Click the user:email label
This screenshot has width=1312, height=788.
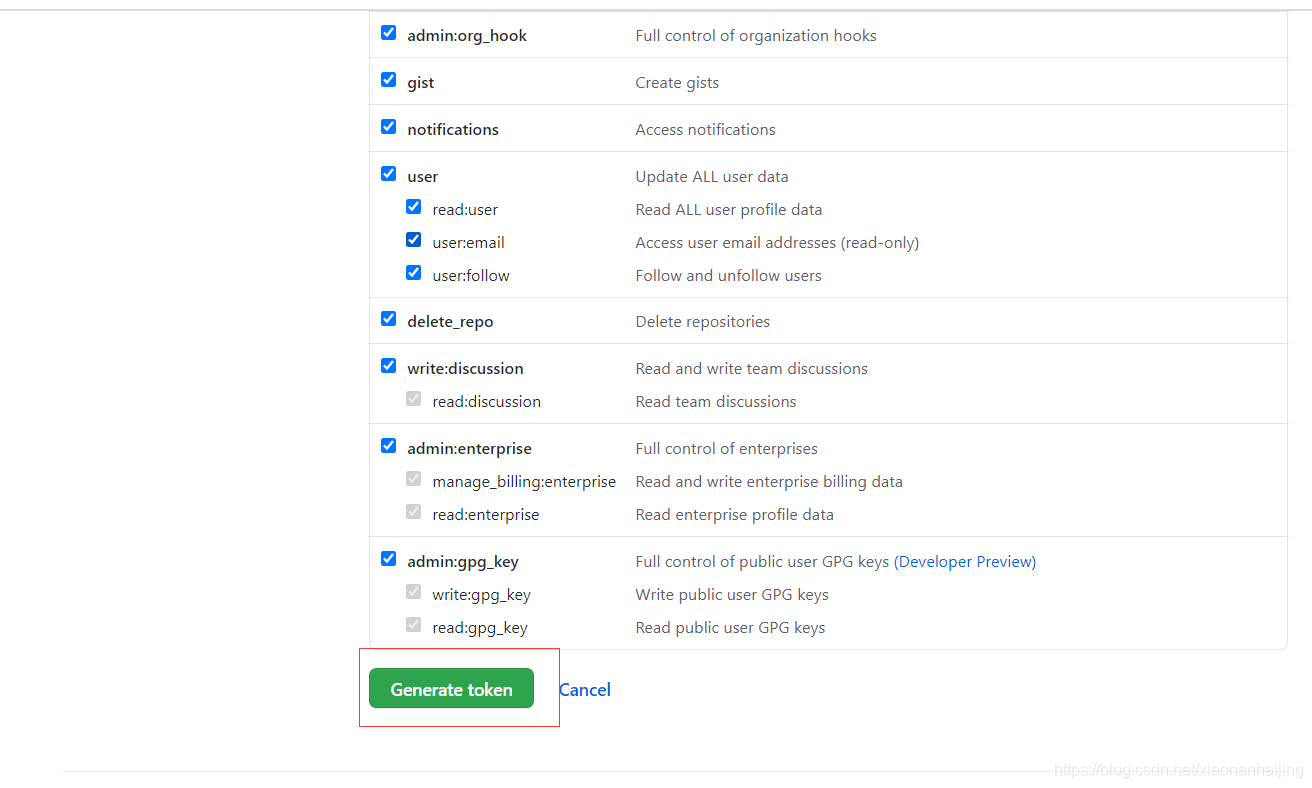[x=468, y=243]
